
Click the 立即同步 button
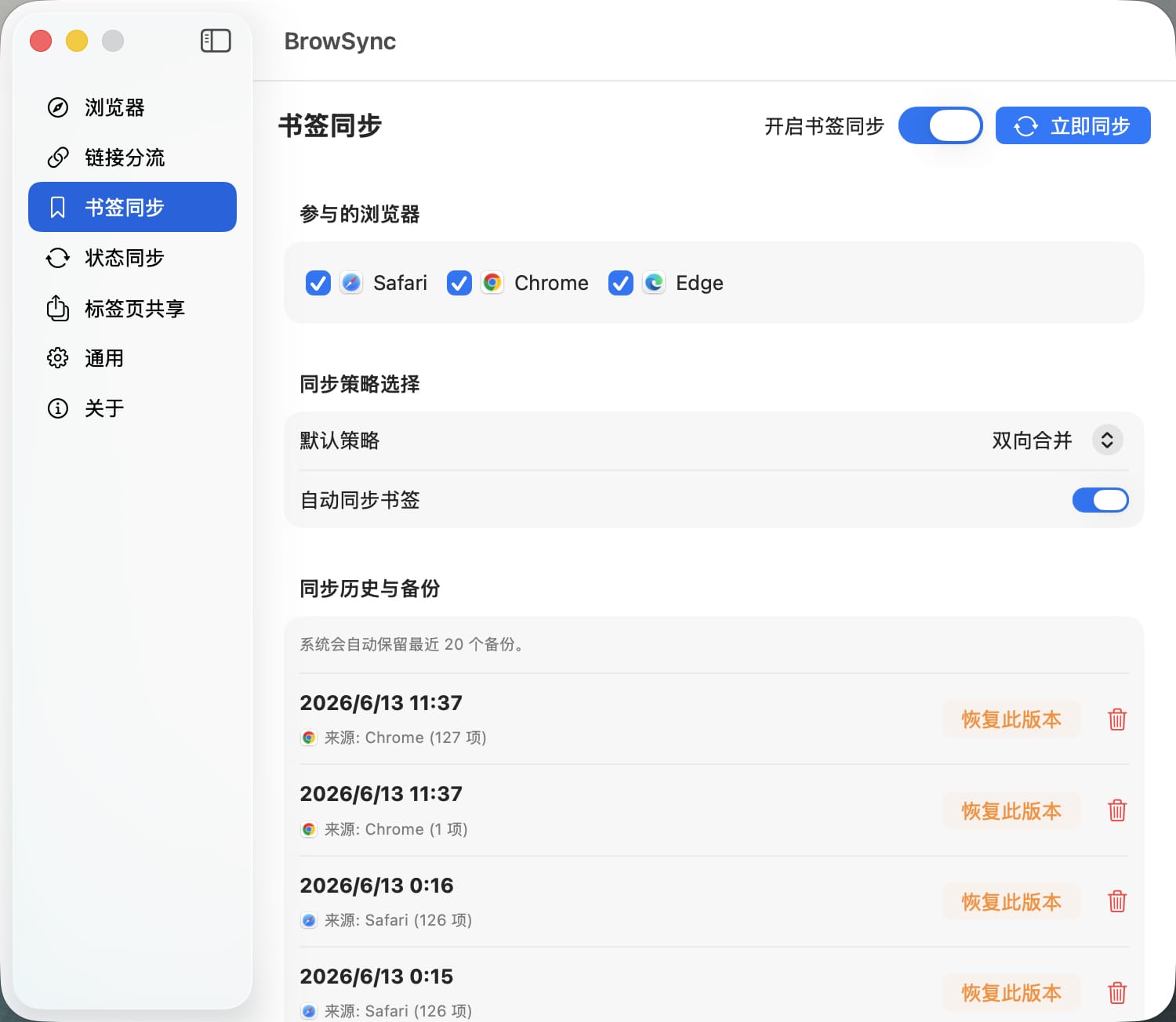tap(1073, 125)
